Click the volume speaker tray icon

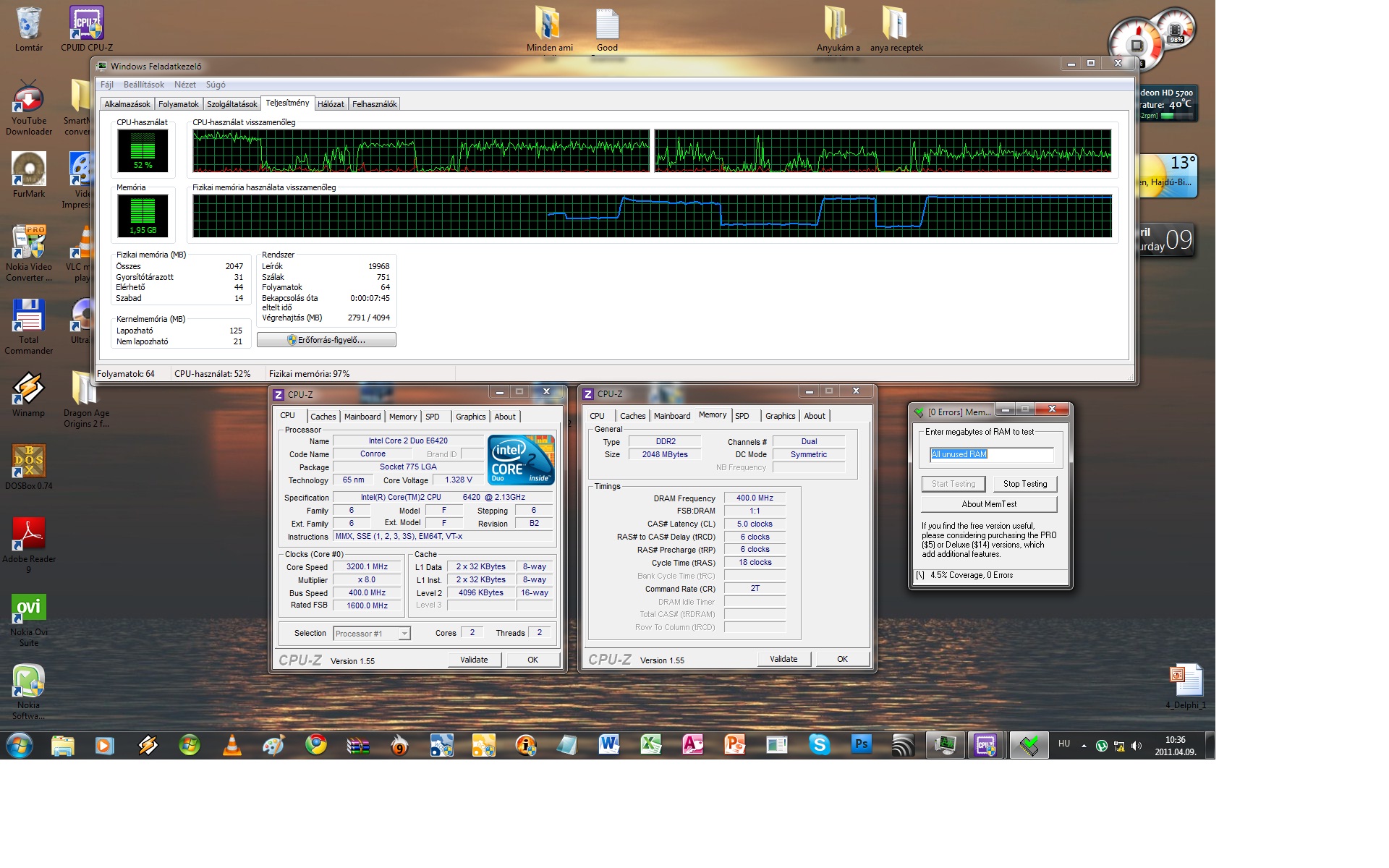tap(1137, 746)
